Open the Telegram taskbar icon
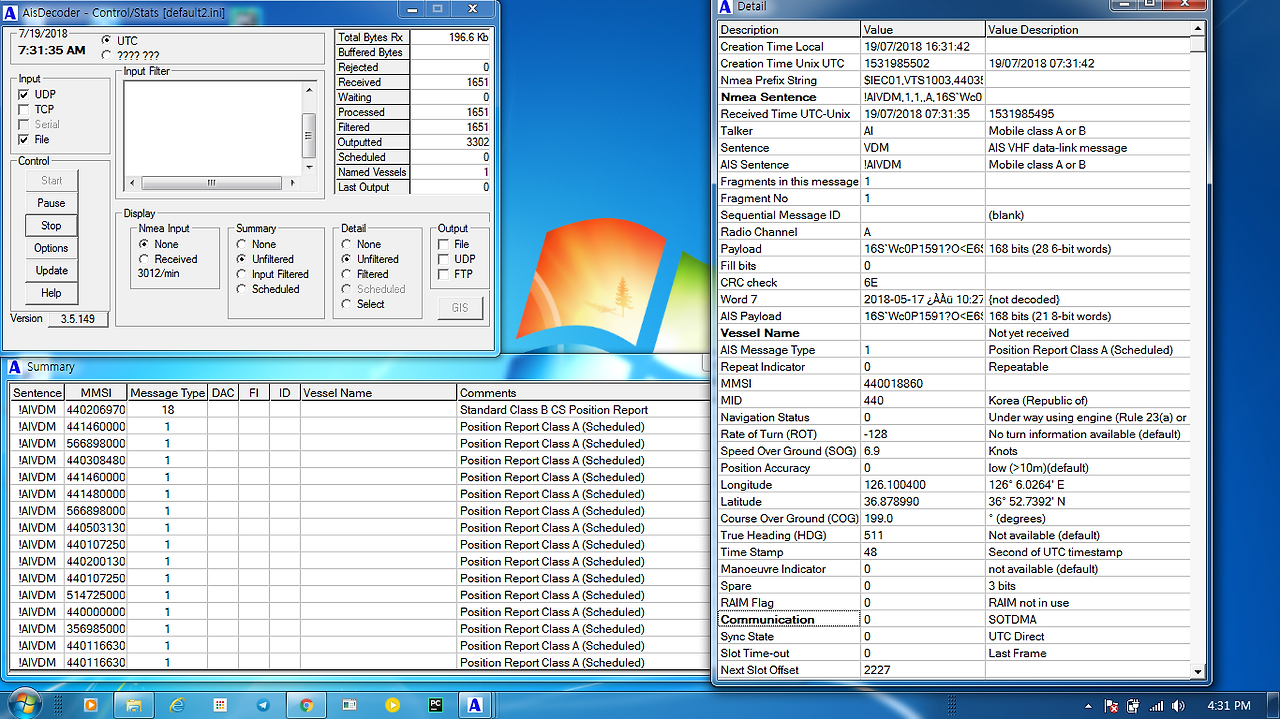Image resolution: width=1280 pixels, height=719 pixels. pos(263,705)
